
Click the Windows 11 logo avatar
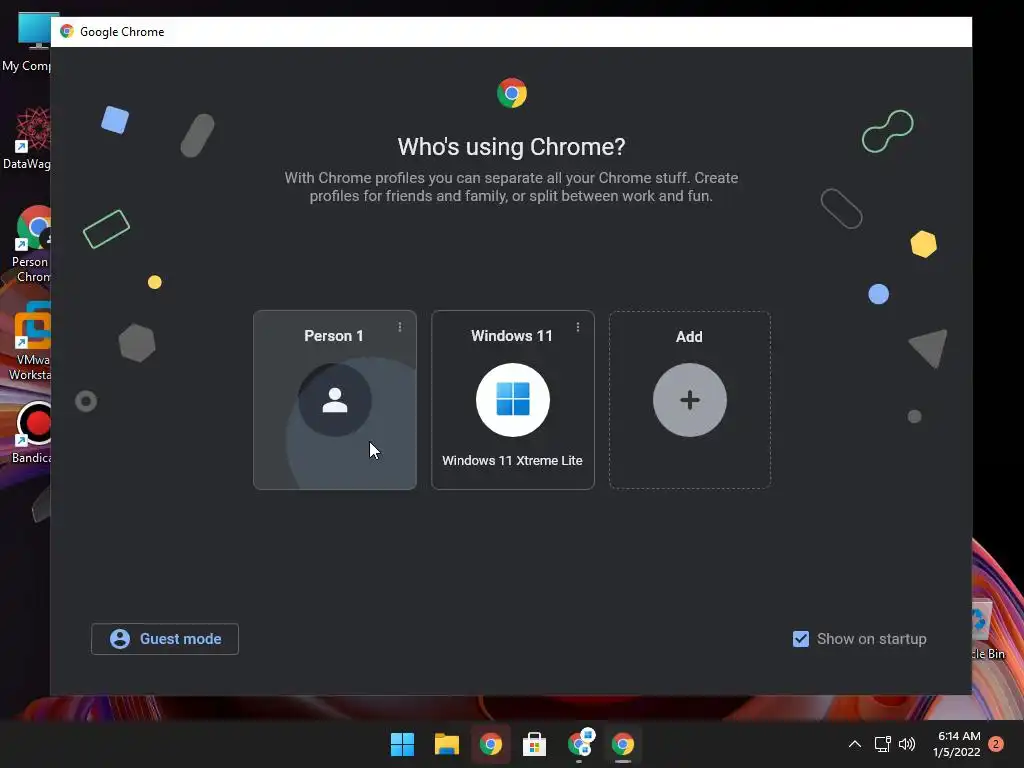click(513, 400)
